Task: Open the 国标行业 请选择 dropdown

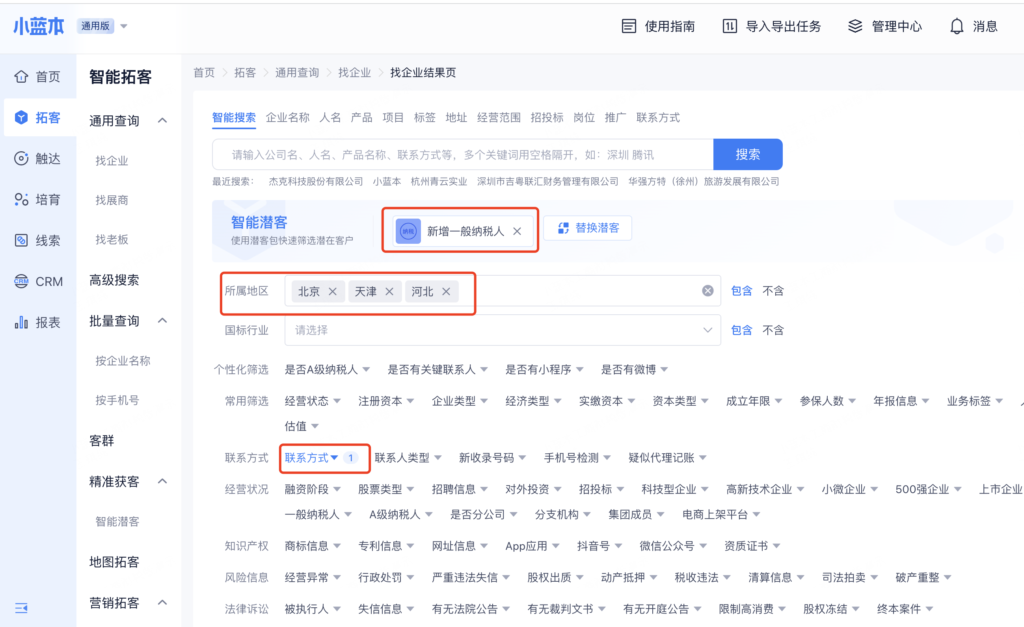Action: click(502, 330)
